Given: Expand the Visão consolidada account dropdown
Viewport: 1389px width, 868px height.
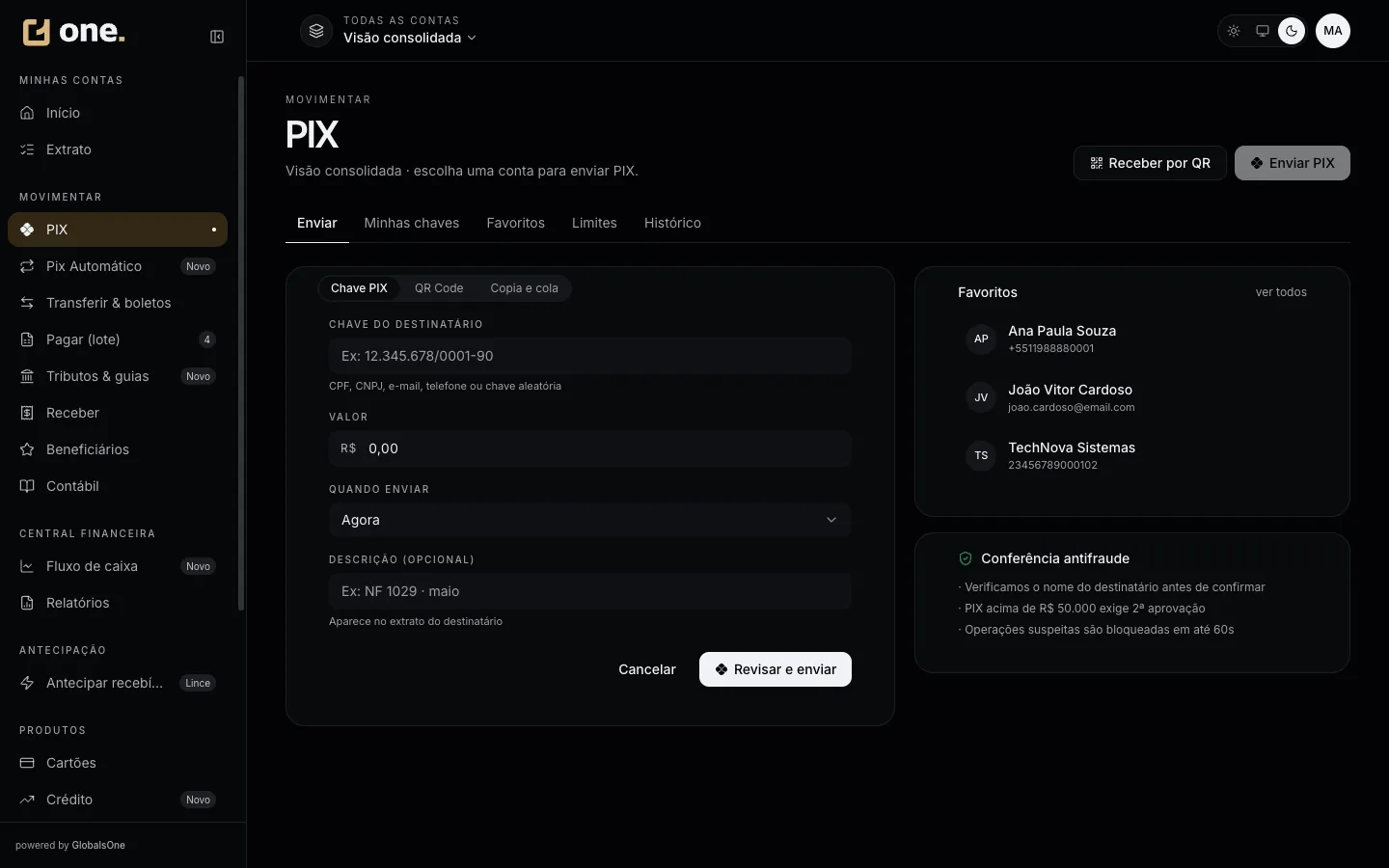Looking at the screenshot, I should [410, 38].
